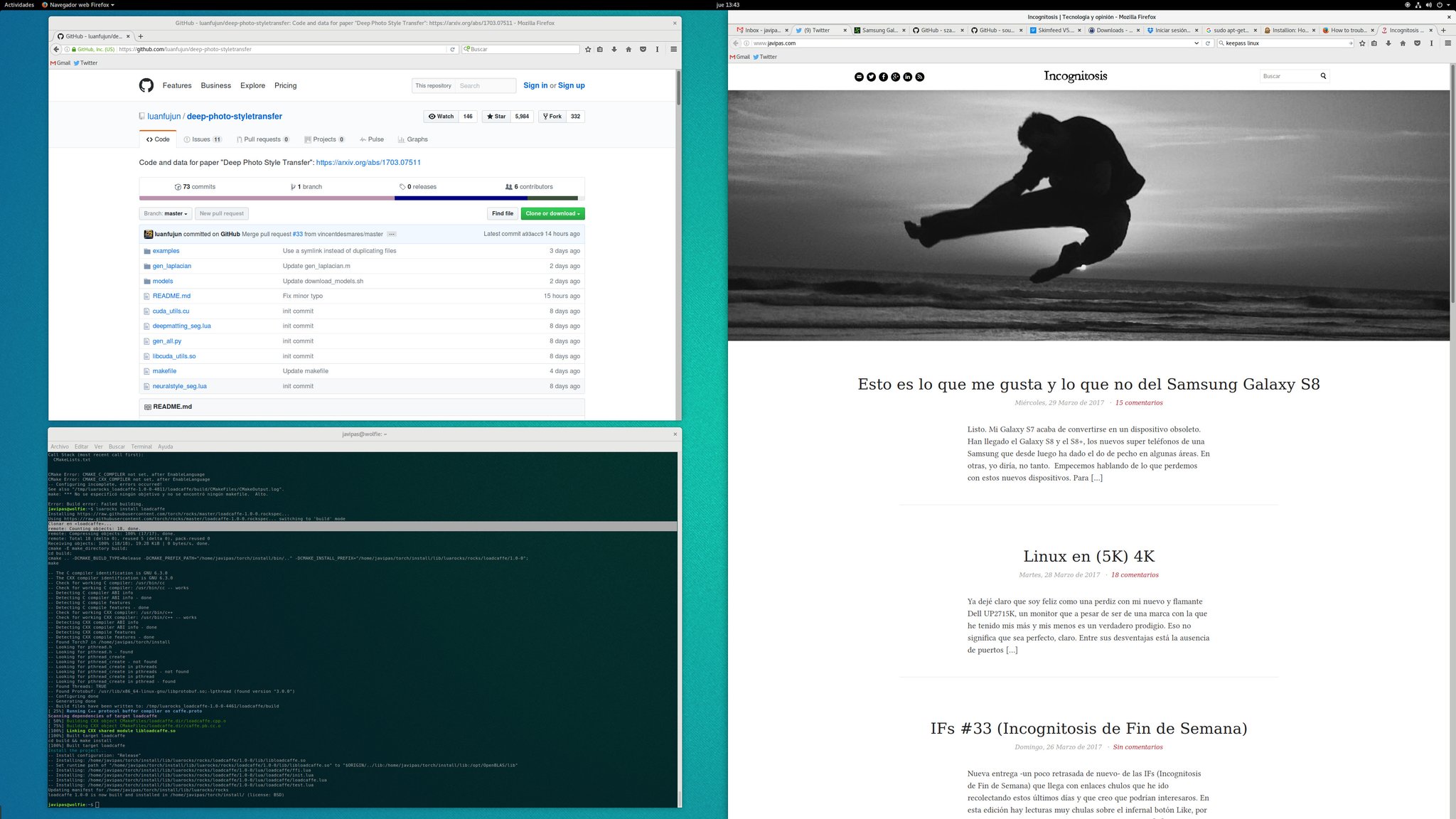
Task: Click the Pocket icon in the GitHub window toolbar
Action: tap(643, 49)
